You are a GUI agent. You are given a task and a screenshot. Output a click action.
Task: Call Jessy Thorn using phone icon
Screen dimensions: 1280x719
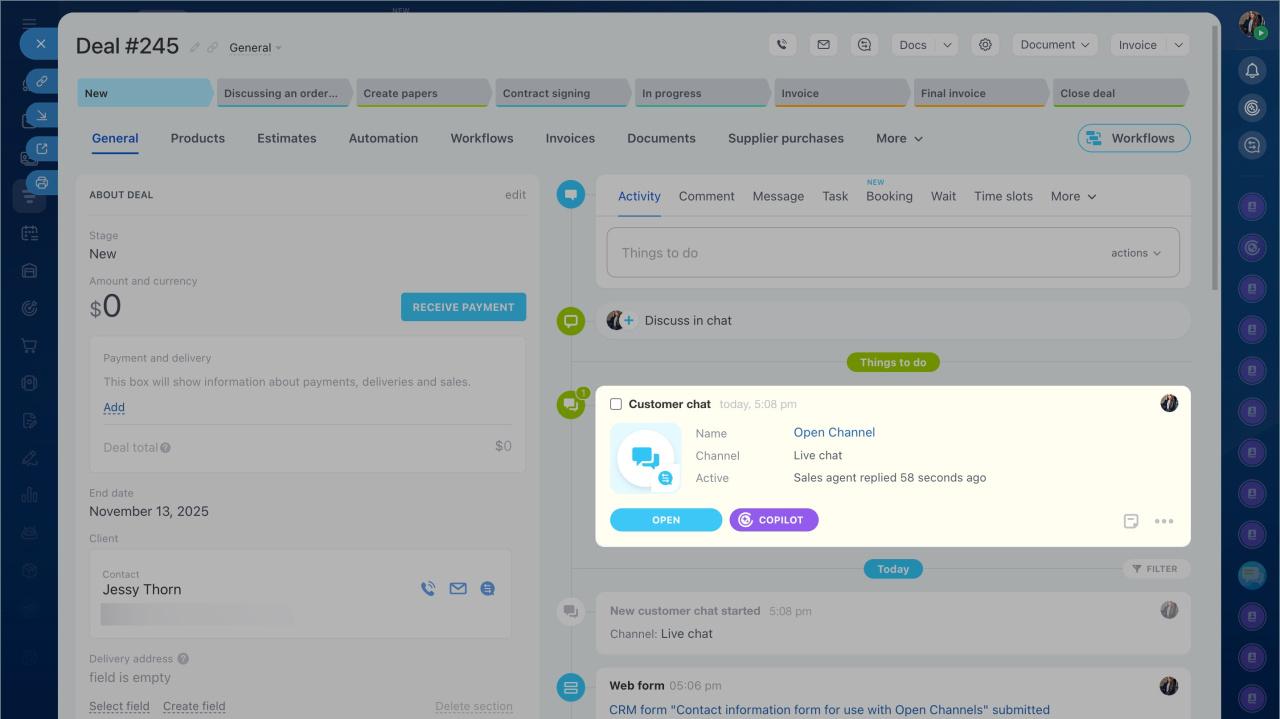[428, 589]
